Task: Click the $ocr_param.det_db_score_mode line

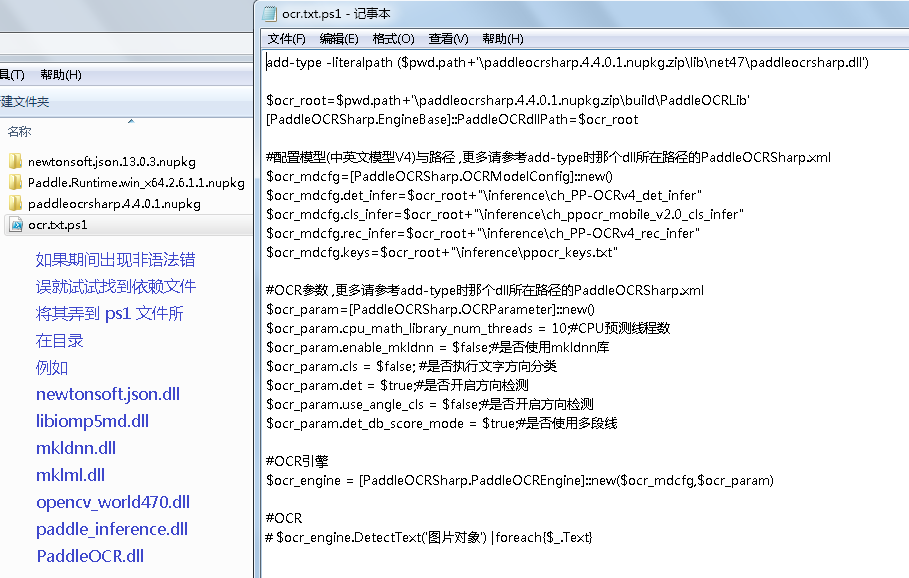Action: 441,424
